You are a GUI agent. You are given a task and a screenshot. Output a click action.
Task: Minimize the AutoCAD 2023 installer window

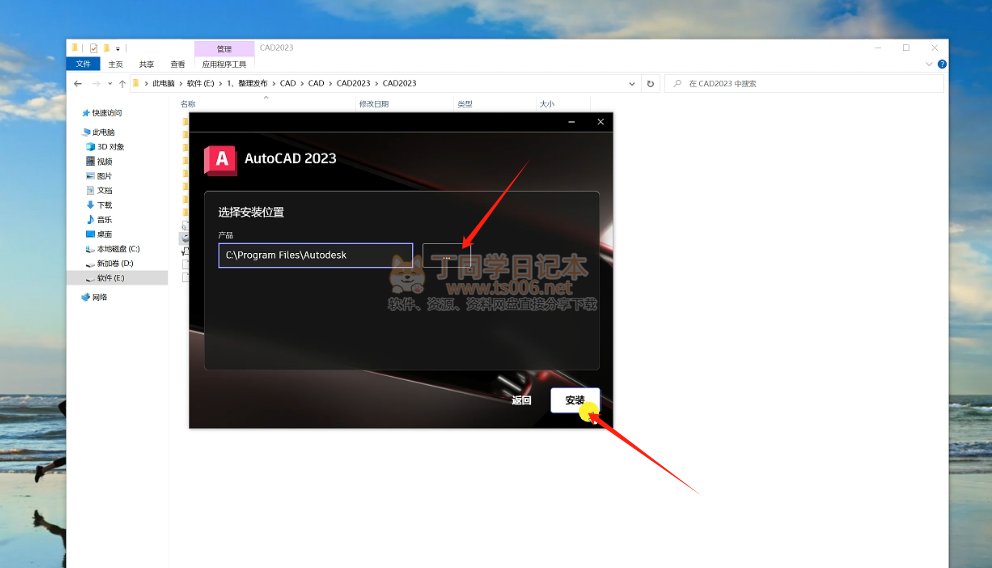(x=571, y=121)
